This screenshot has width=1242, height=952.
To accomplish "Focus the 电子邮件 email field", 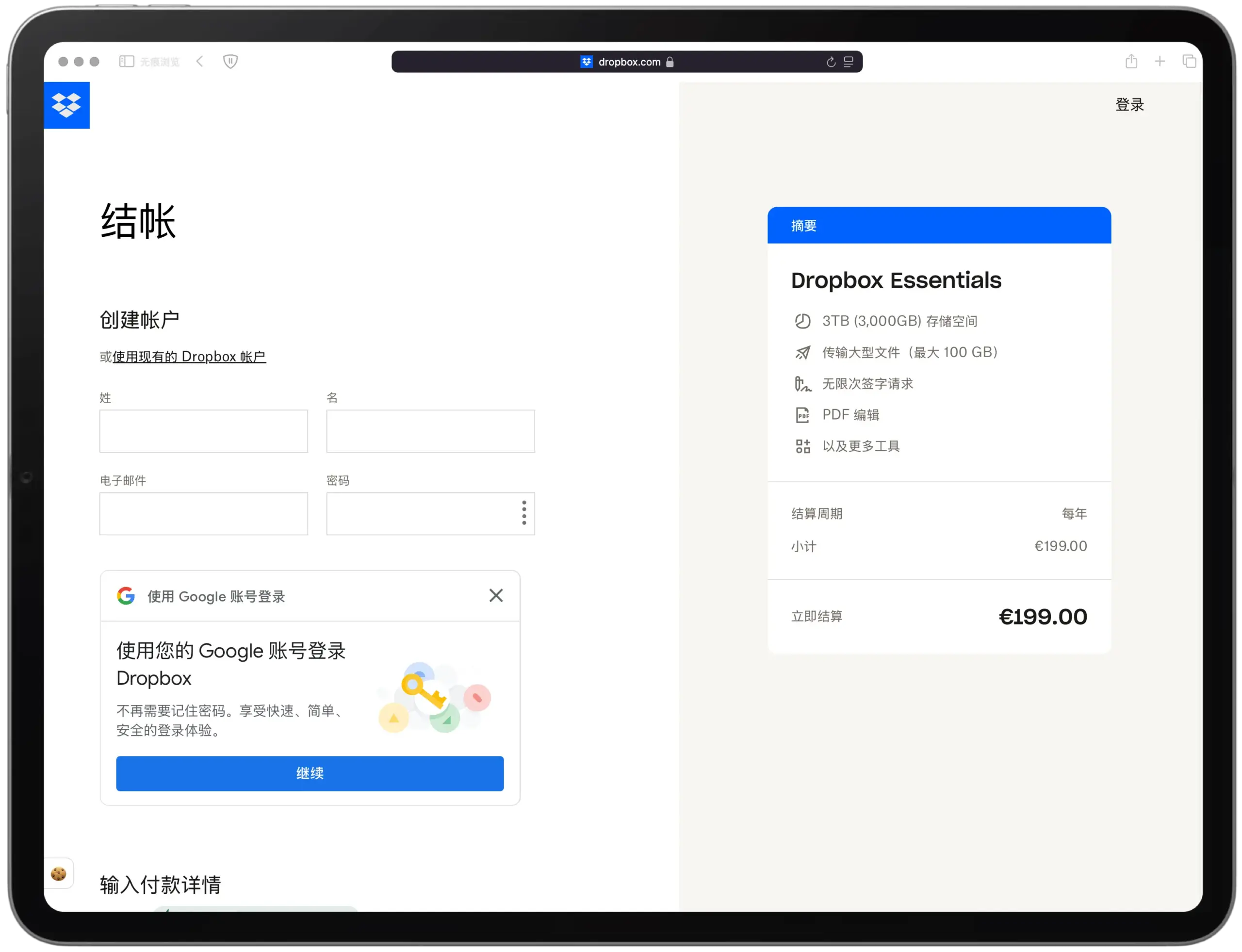I will click(x=203, y=513).
